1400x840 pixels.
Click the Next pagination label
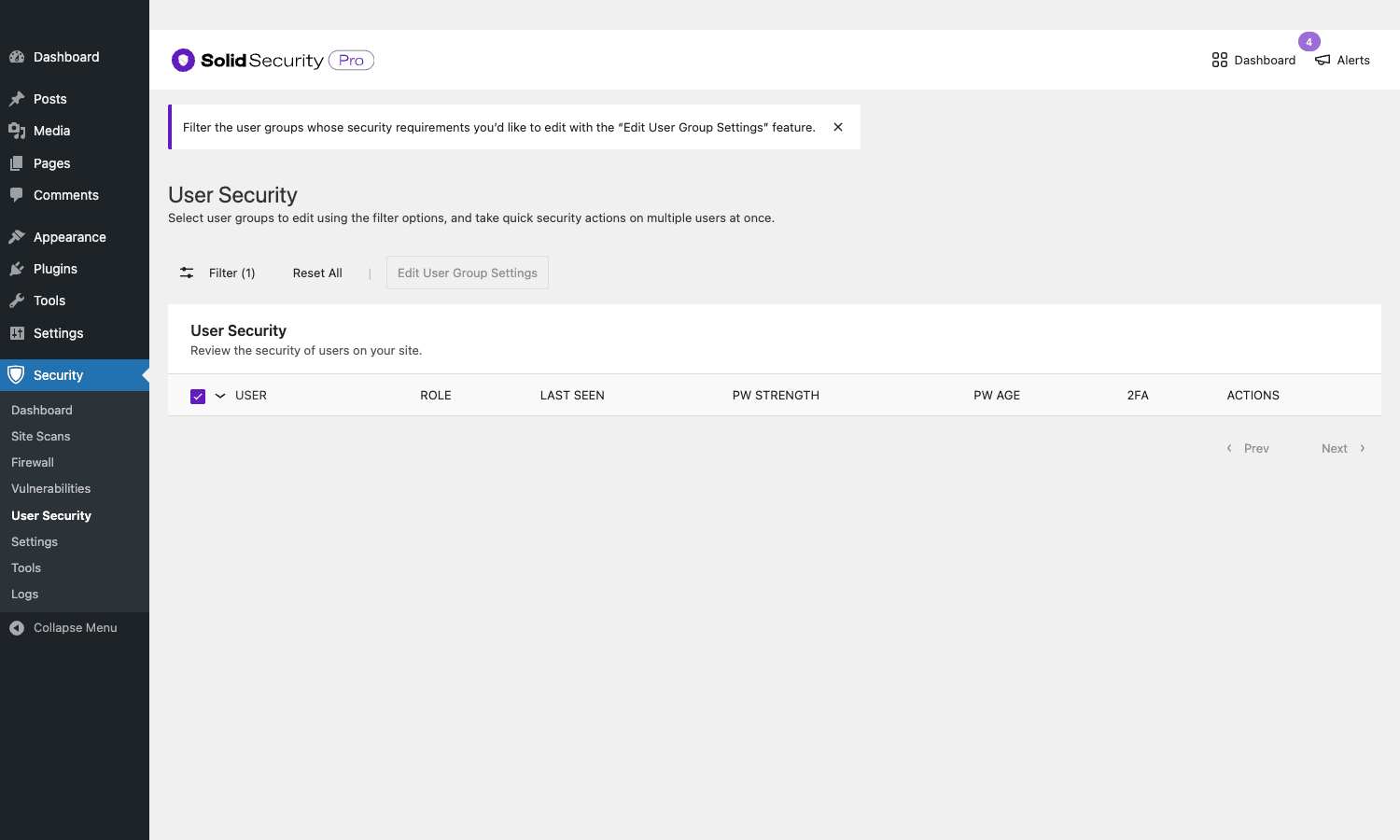[1334, 448]
